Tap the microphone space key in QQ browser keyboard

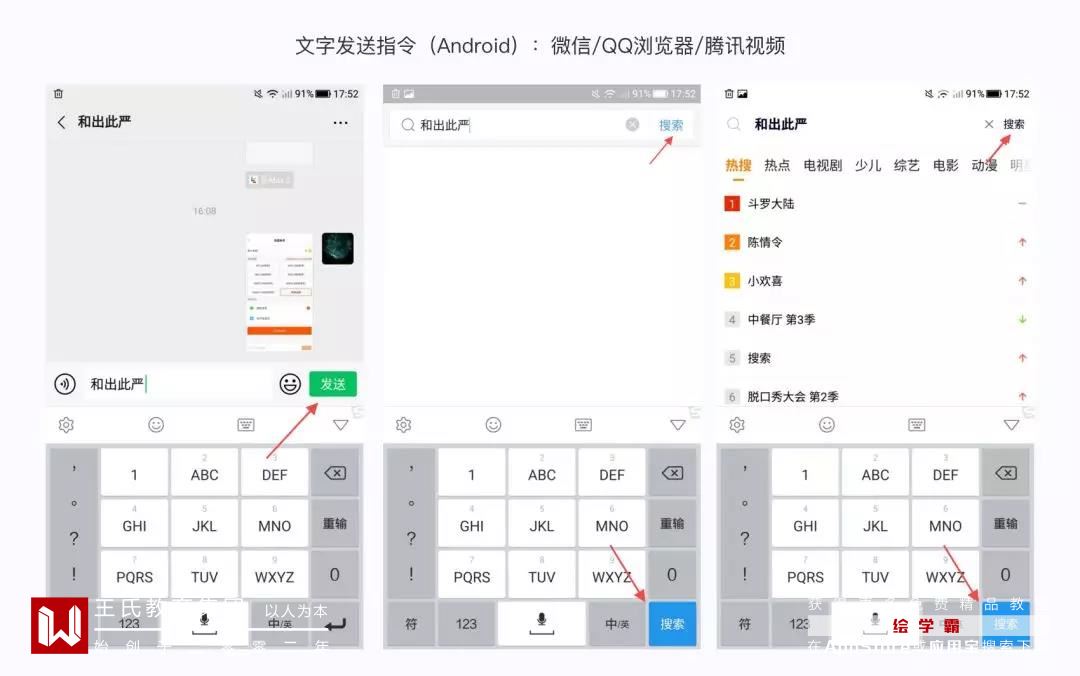pos(541,624)
